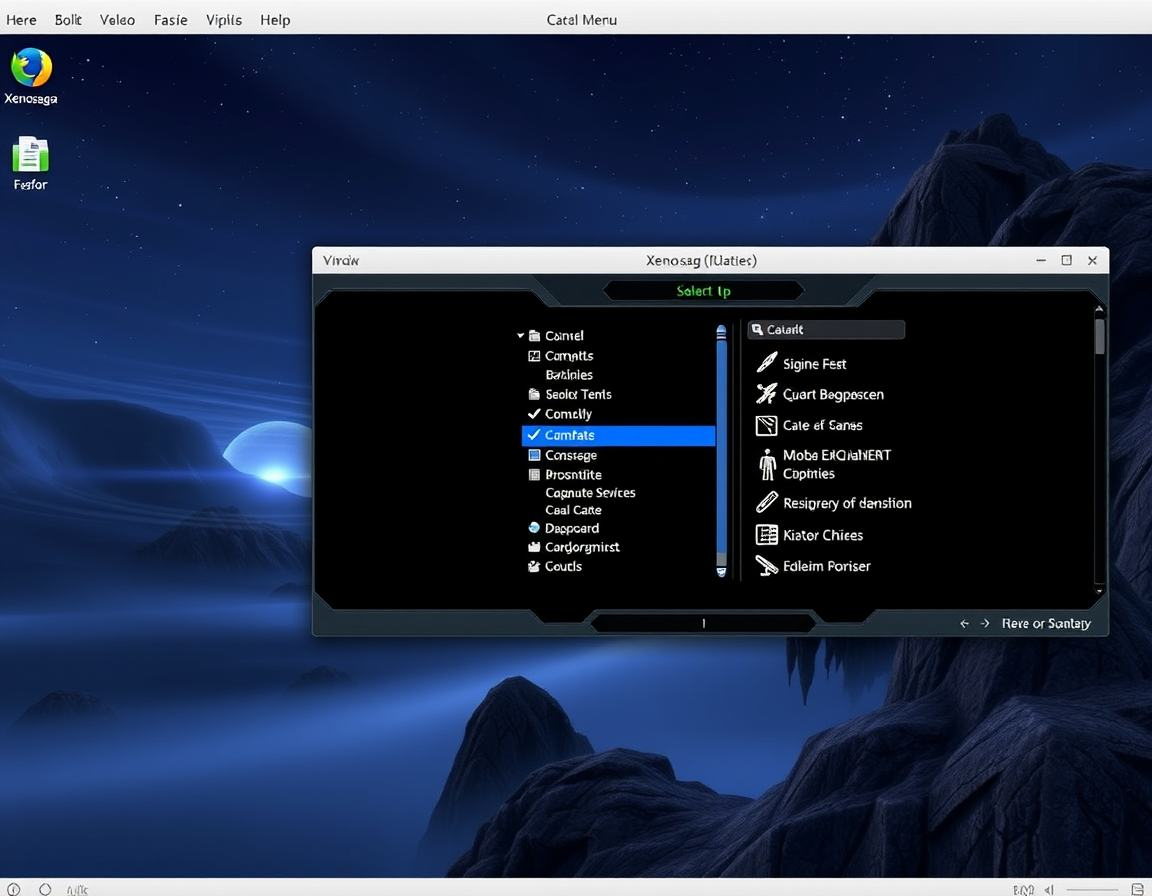Image resolution: width=1152 pixels, height=896 pixels.
Task: Click the globe icon next to Dappcard
Action: point(534,527)
